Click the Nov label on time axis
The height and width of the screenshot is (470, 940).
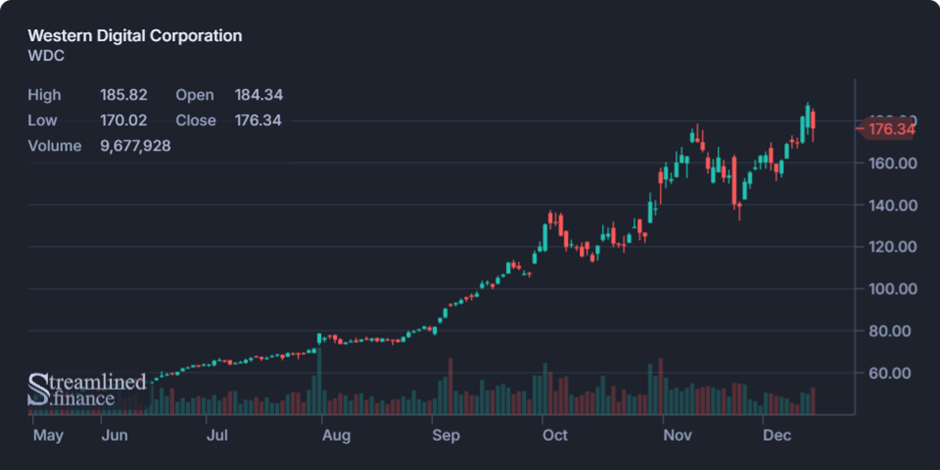(x=678, y=435)
